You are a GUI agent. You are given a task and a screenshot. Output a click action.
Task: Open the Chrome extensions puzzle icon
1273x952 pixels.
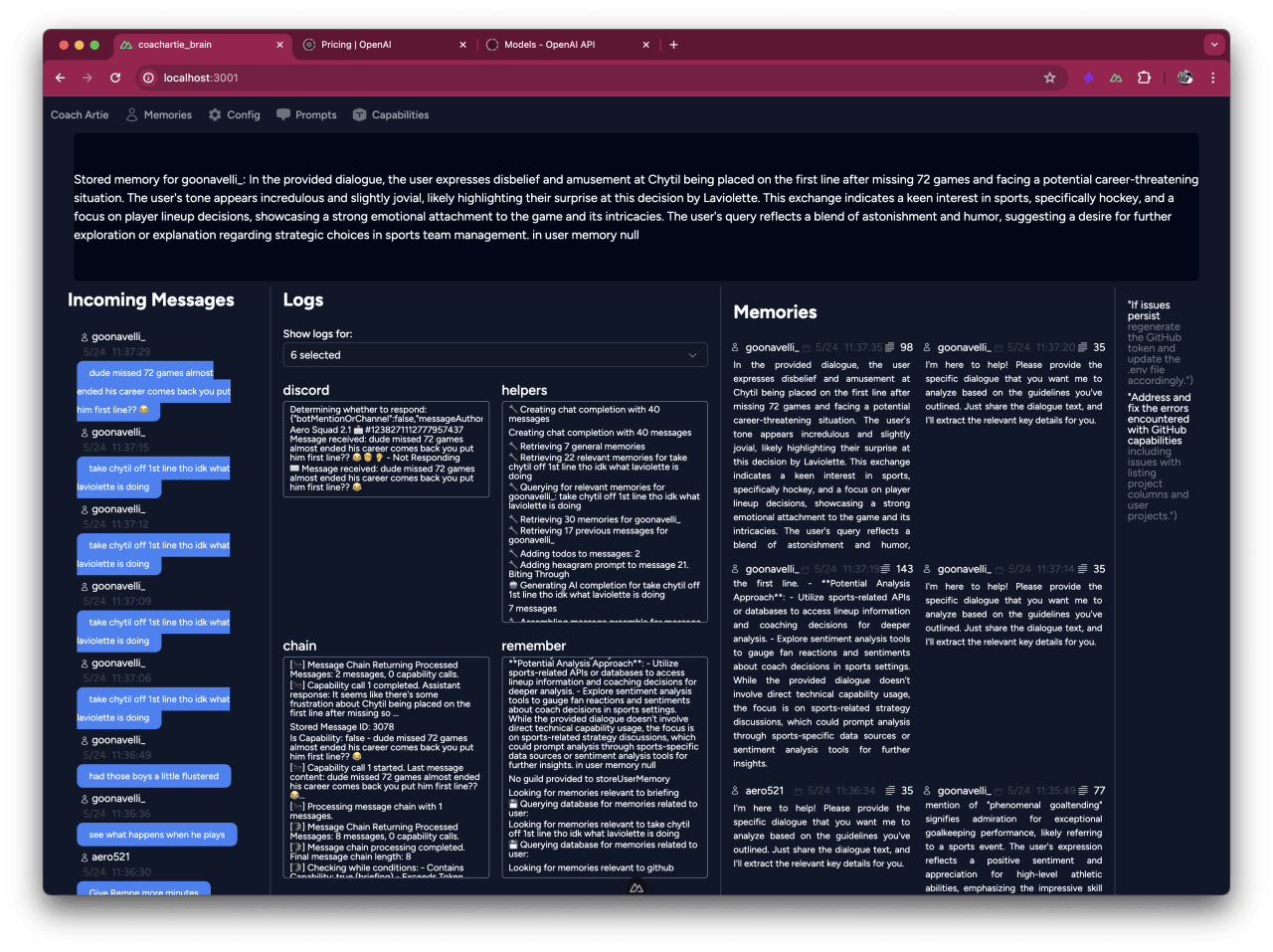(x=1144, y=77)
